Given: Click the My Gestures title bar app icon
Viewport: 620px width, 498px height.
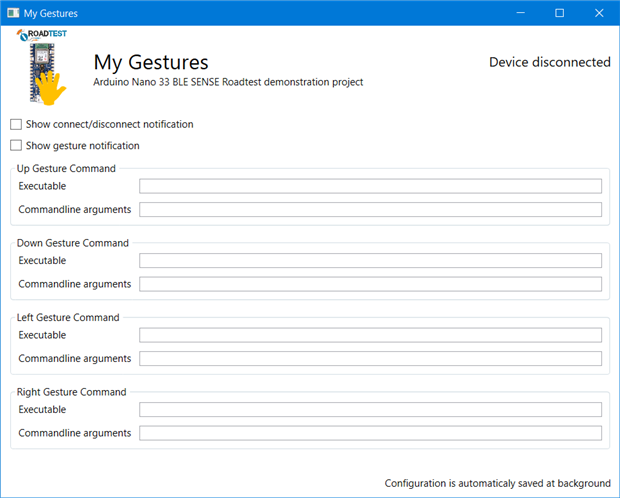Looking at the screenshot, I should 12,13.
